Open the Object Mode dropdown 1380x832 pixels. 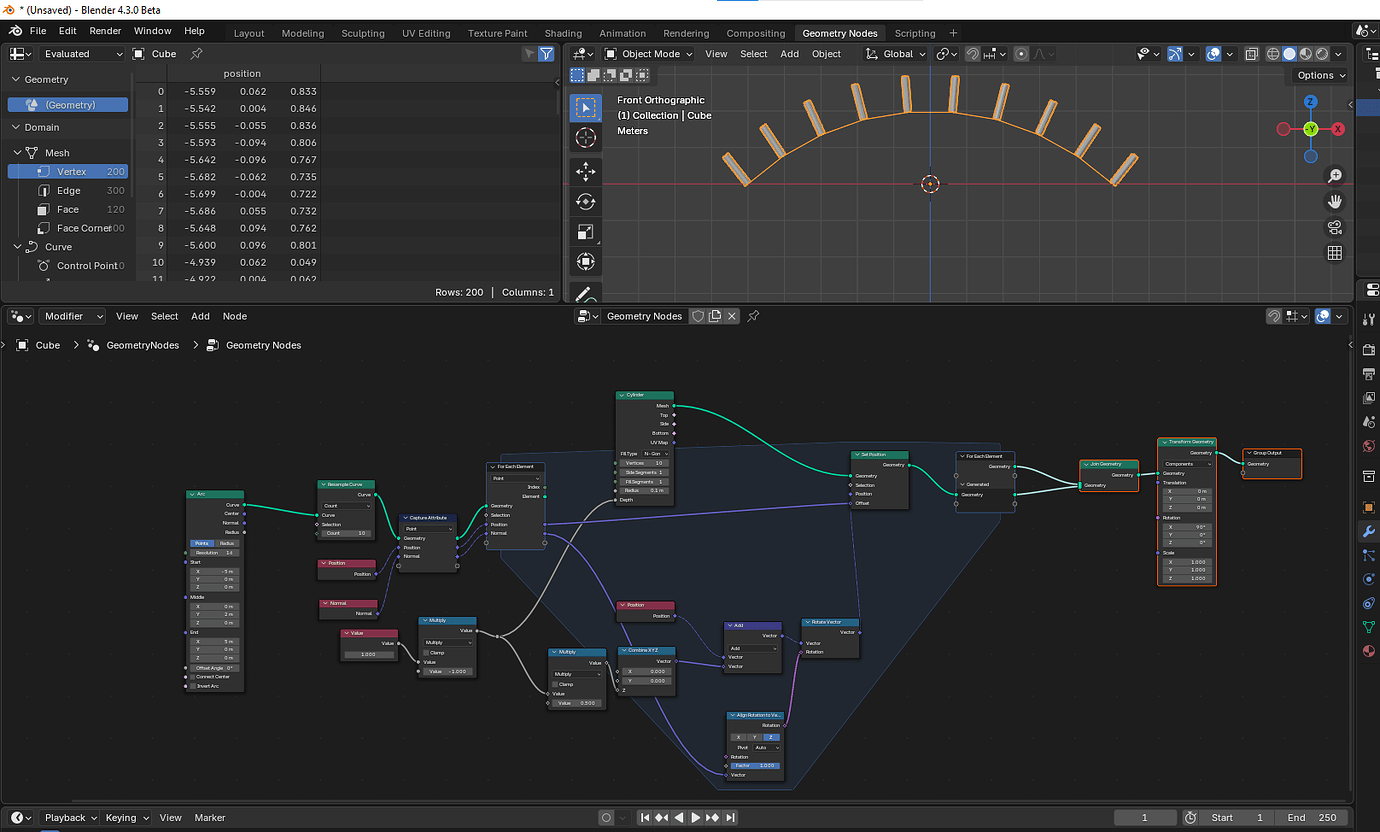pyautogui.click(x=650, y=54)
